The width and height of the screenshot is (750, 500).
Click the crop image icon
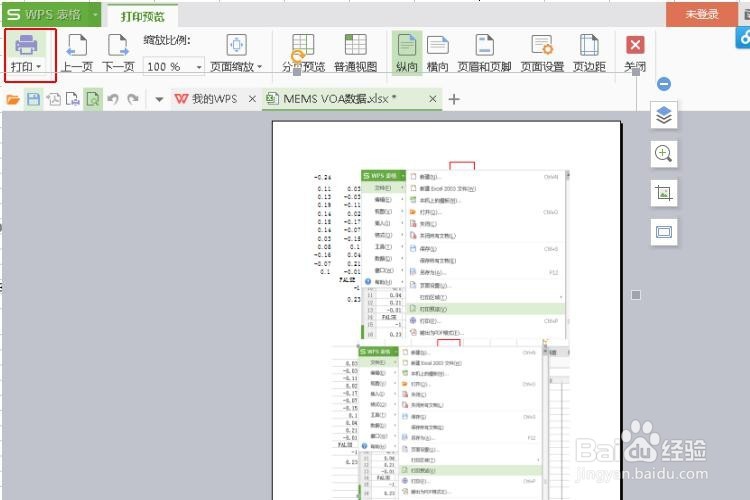[x=663, y=193]
